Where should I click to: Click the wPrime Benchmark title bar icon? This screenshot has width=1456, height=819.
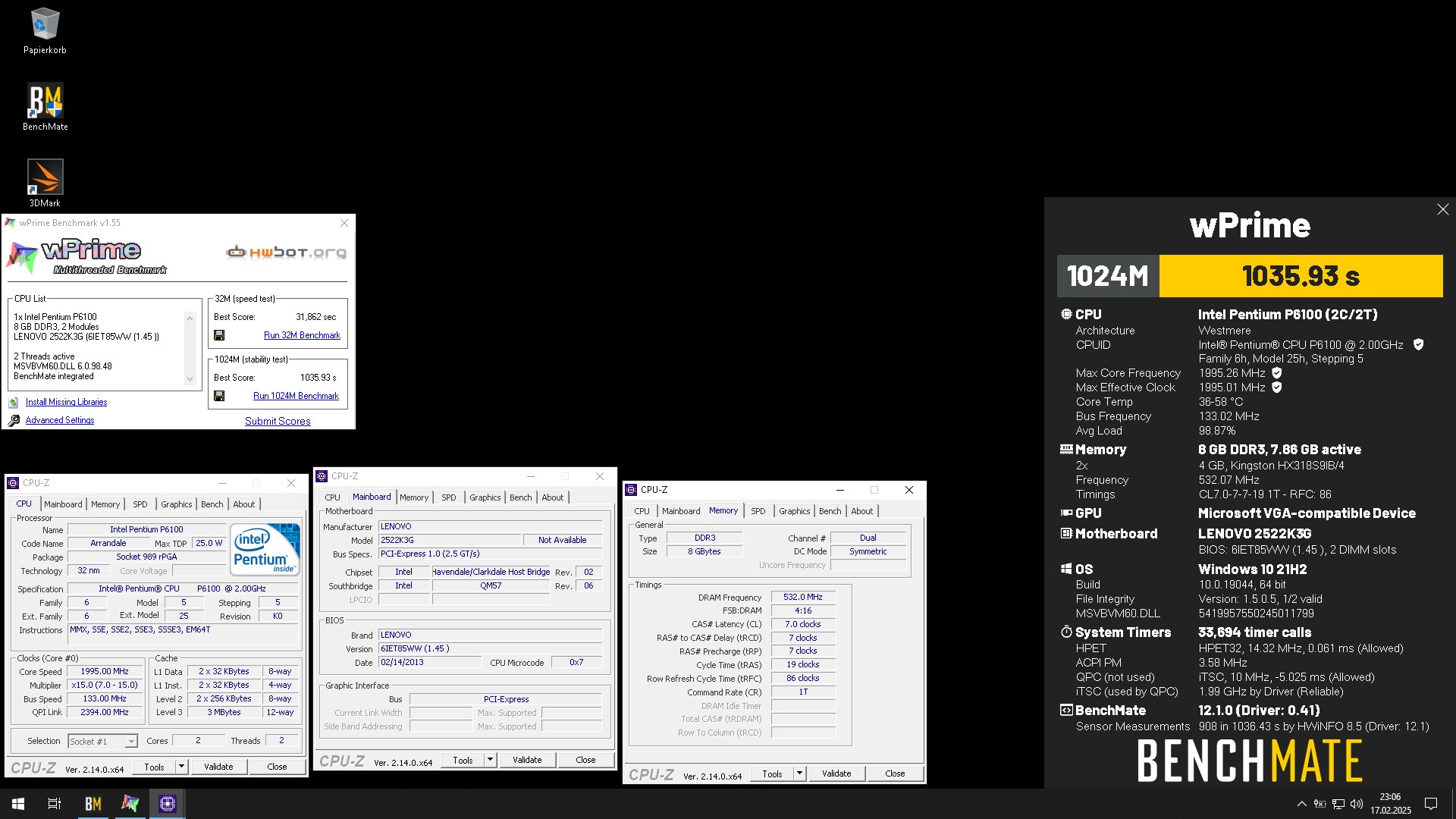coord(11,223)
